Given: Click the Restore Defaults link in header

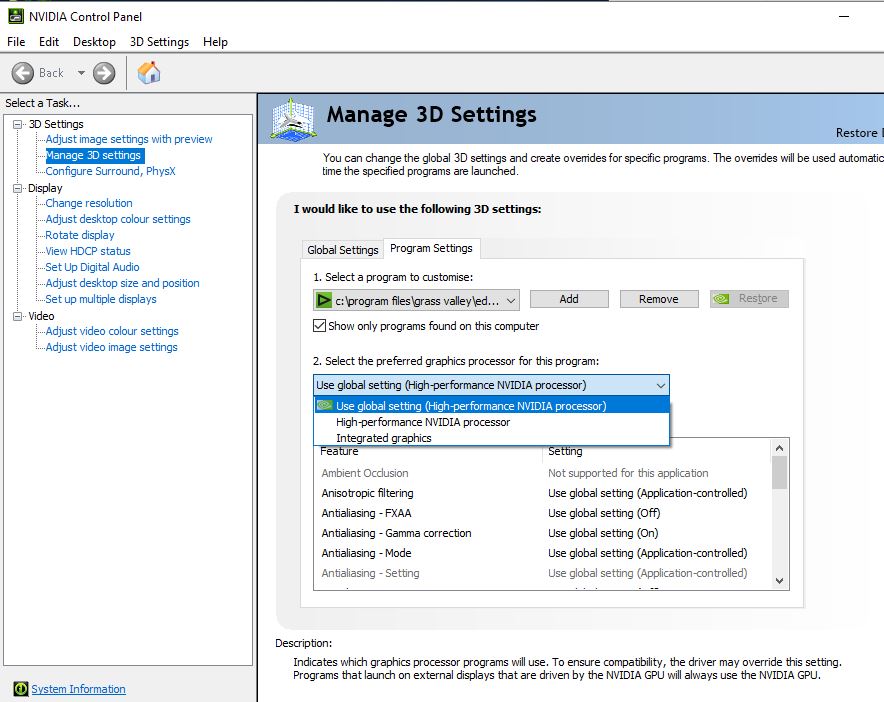Looking at the screenshot, I should (x=859, y=133).
